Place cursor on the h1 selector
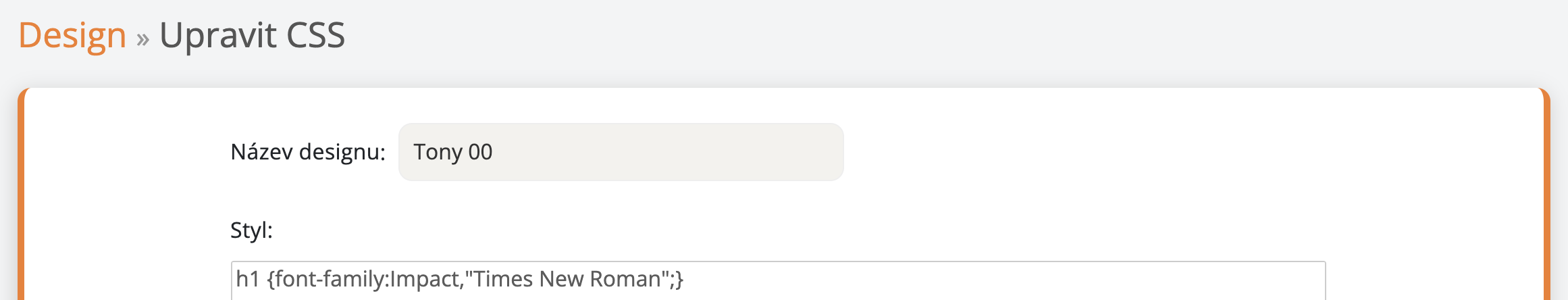The image size is (1568, 300). coord(247,279)
